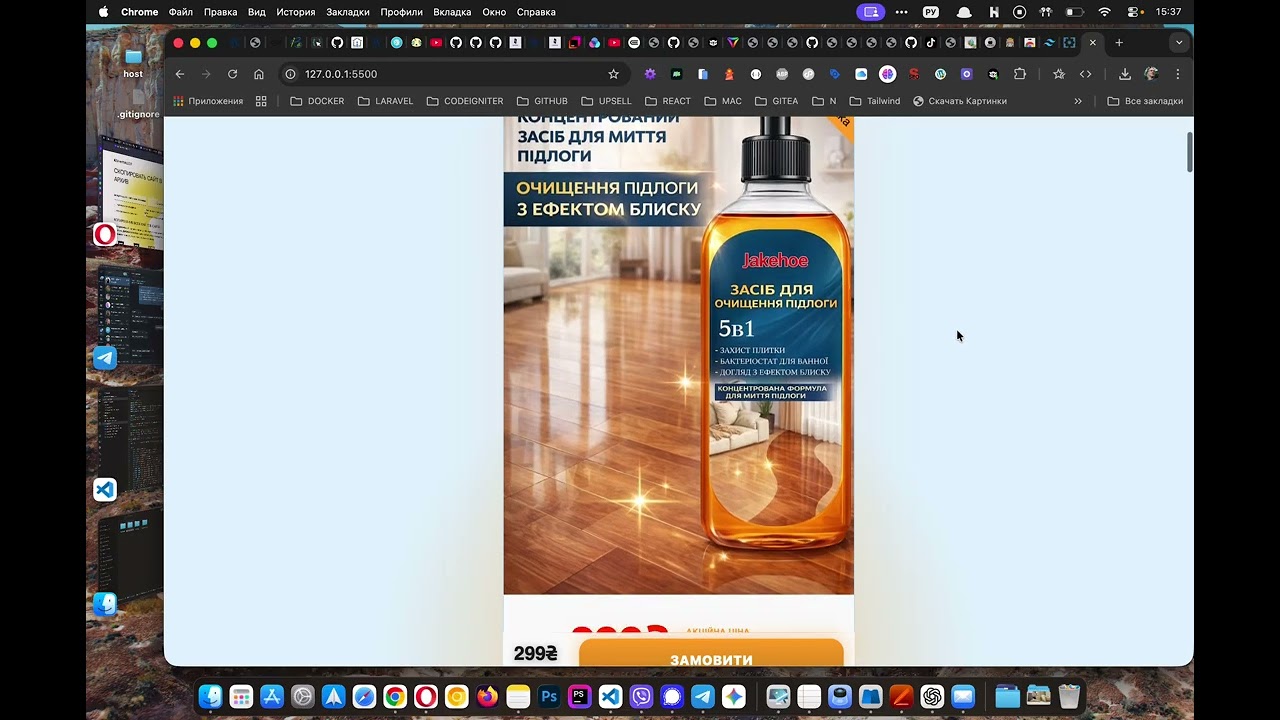
Task: Open Photoshop from the Dock
Action: (x=548, y=696)
